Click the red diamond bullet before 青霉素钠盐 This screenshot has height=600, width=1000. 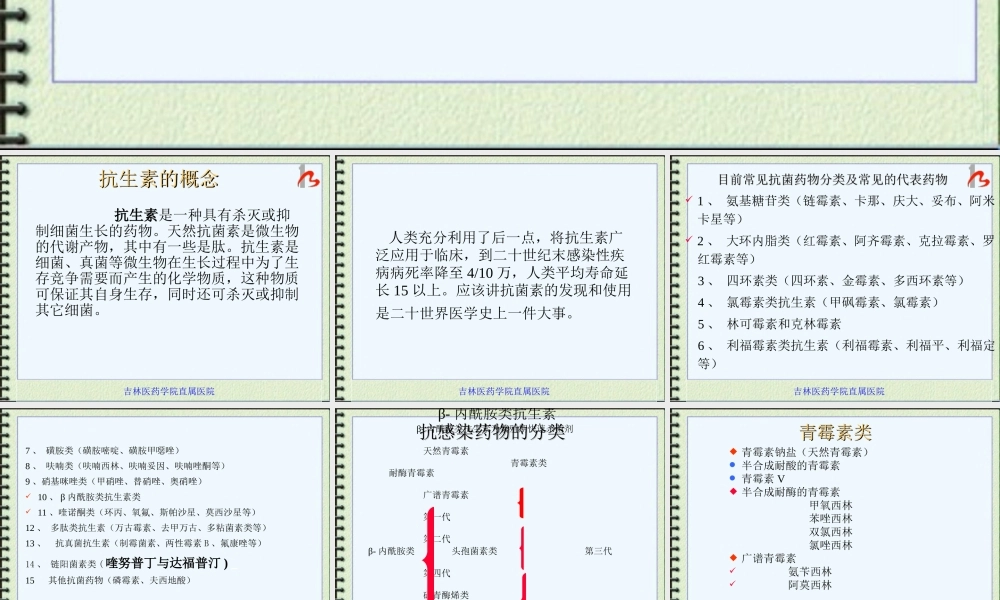pyautogui.click(x=732, y=451)
